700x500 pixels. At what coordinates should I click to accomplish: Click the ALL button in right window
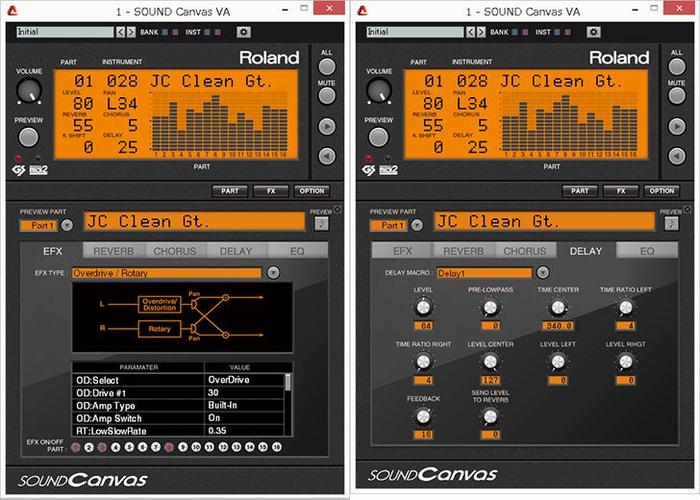point(677,67)
